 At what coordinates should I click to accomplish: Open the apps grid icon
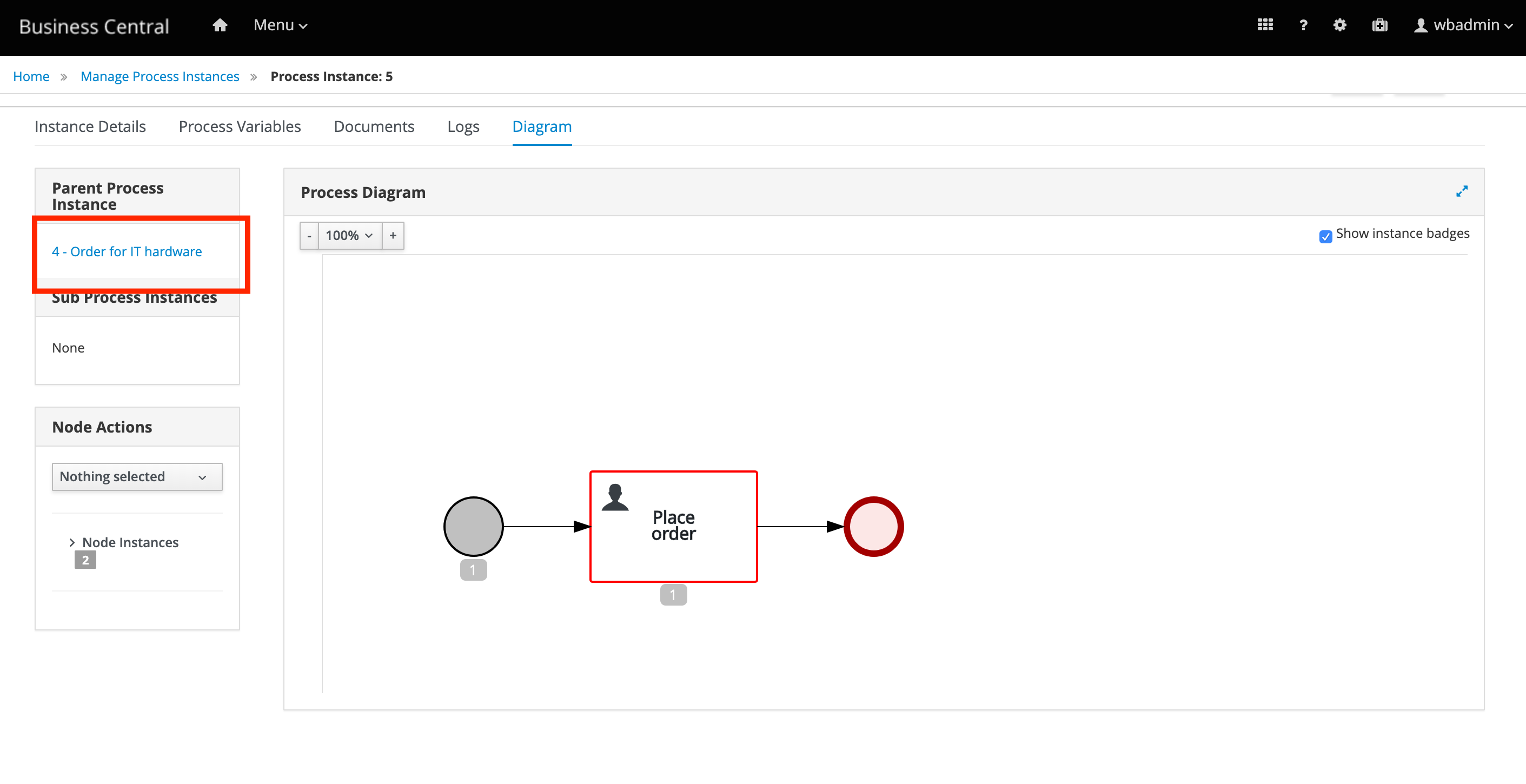(x=1265, y=25)
